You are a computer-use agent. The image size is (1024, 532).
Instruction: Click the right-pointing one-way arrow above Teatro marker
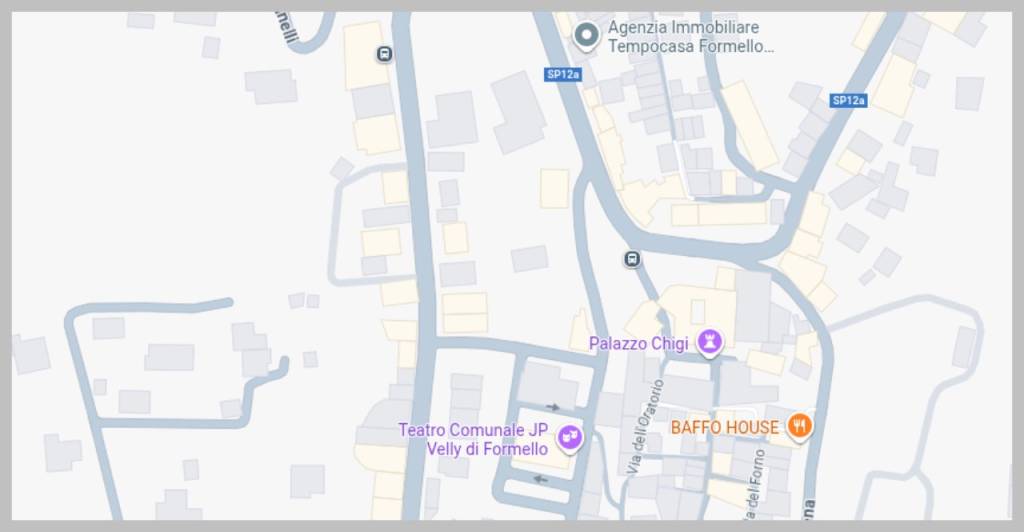pyautogui.click(x=553, y=407)
